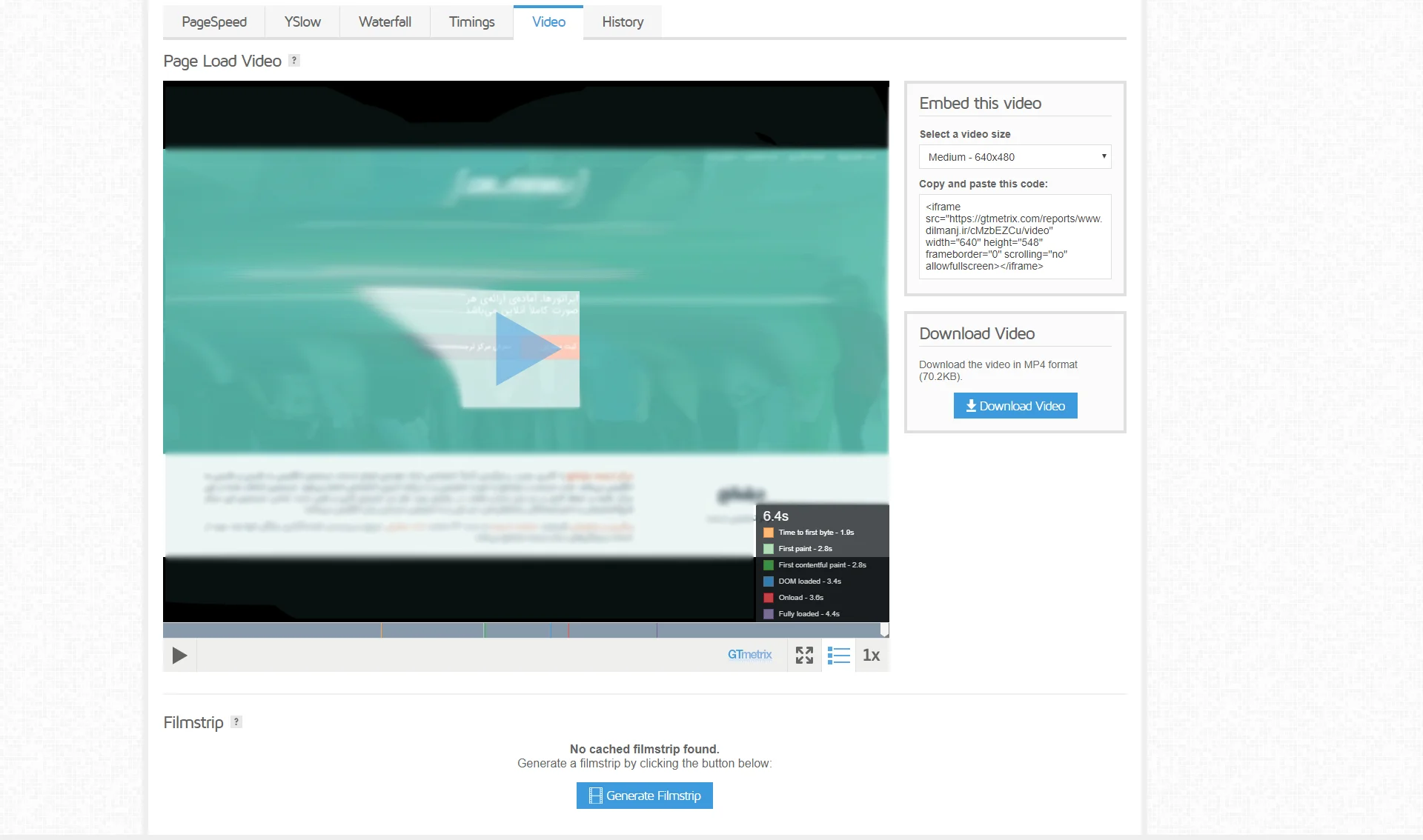Click the play button in video controls
This screenshot has height=840, width=1423.
179,656
